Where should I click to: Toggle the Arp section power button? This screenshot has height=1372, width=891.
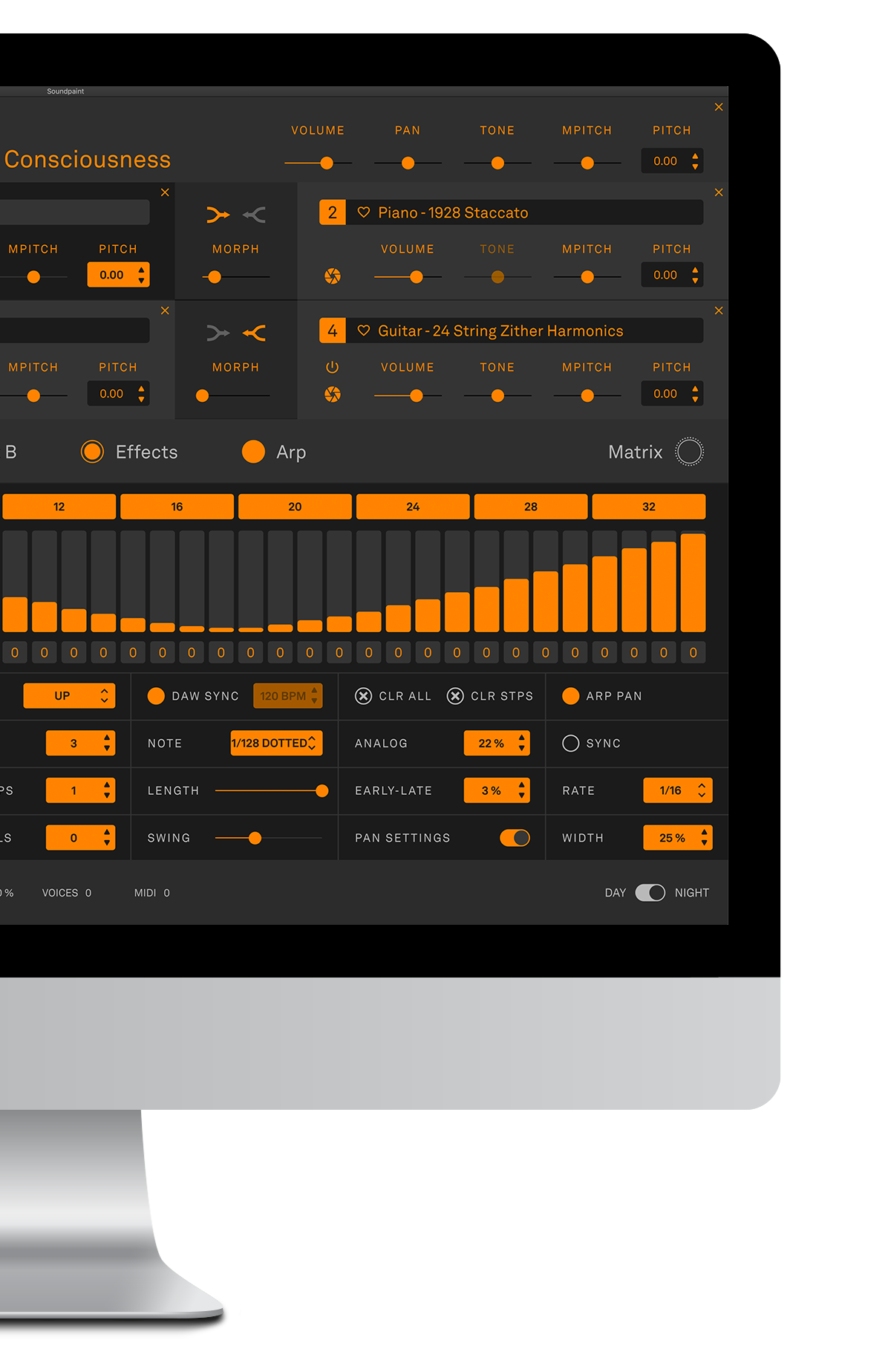pyautogui.click(x=253, y=452)
